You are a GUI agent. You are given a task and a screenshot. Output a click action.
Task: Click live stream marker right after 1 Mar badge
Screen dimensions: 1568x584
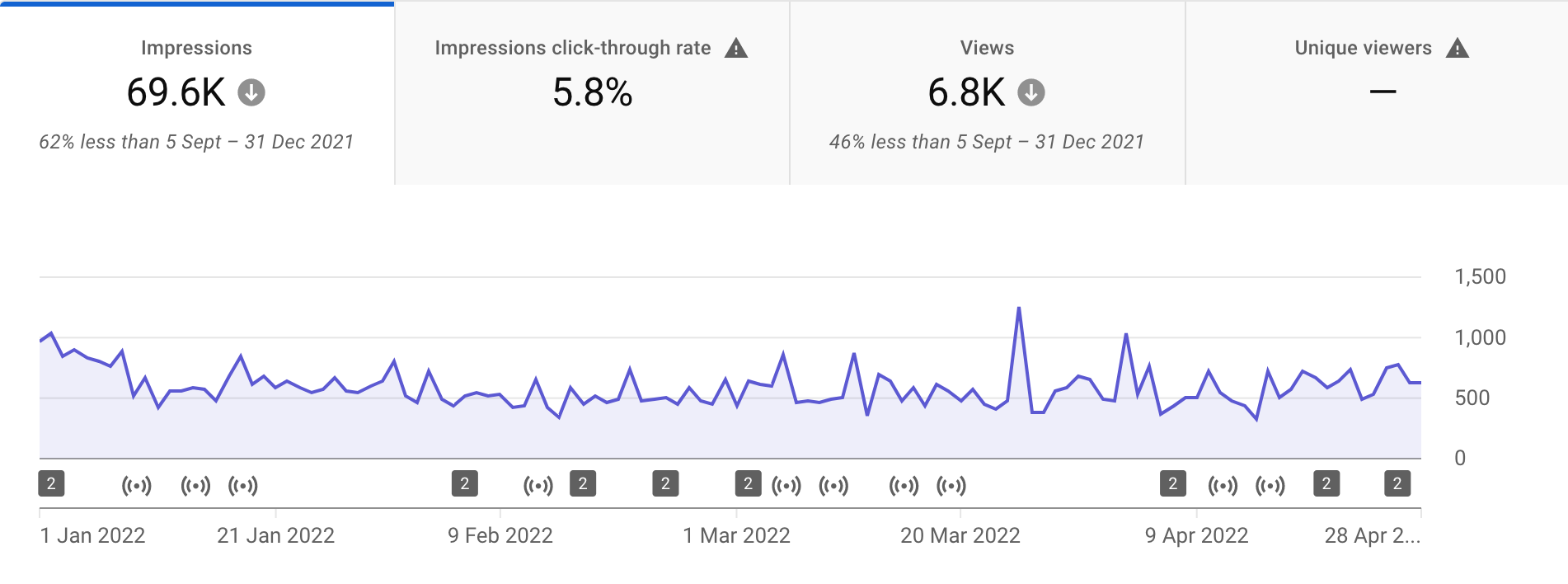coord(786,485)
